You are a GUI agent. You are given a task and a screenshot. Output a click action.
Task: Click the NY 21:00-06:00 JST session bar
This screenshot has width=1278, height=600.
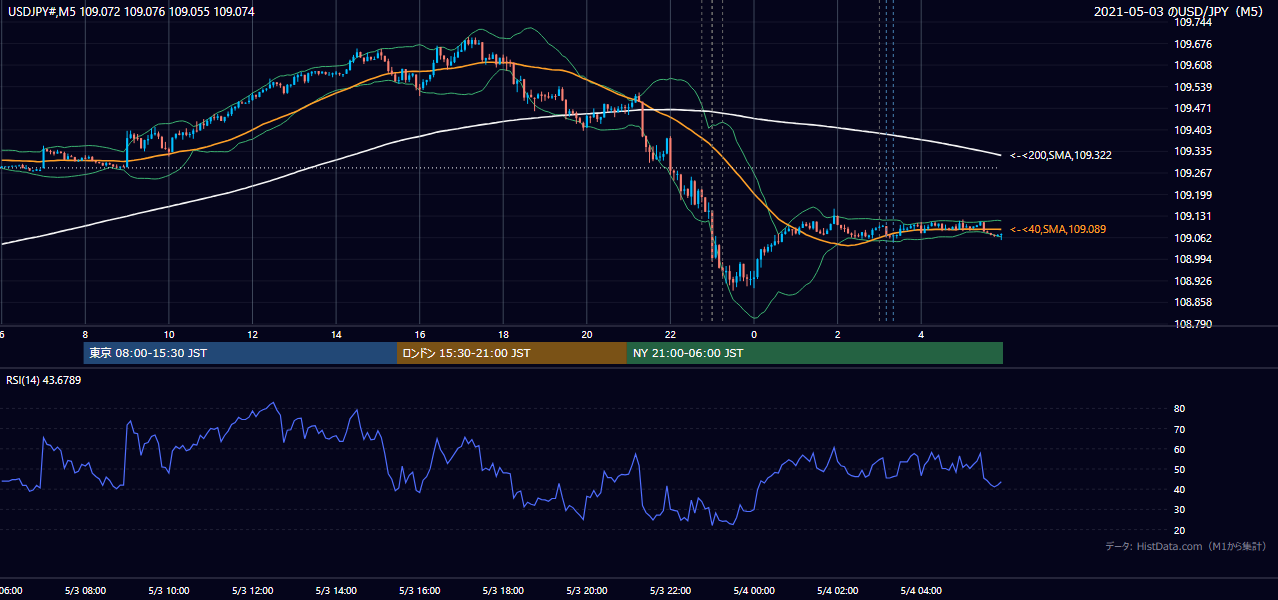815,353
